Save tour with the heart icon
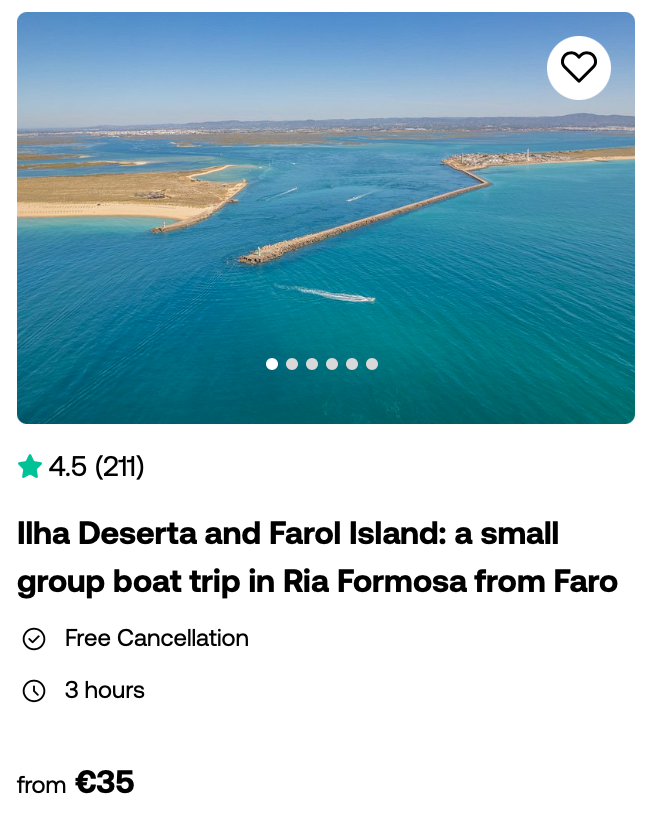 pyautogui.click(x=579, y=68)
